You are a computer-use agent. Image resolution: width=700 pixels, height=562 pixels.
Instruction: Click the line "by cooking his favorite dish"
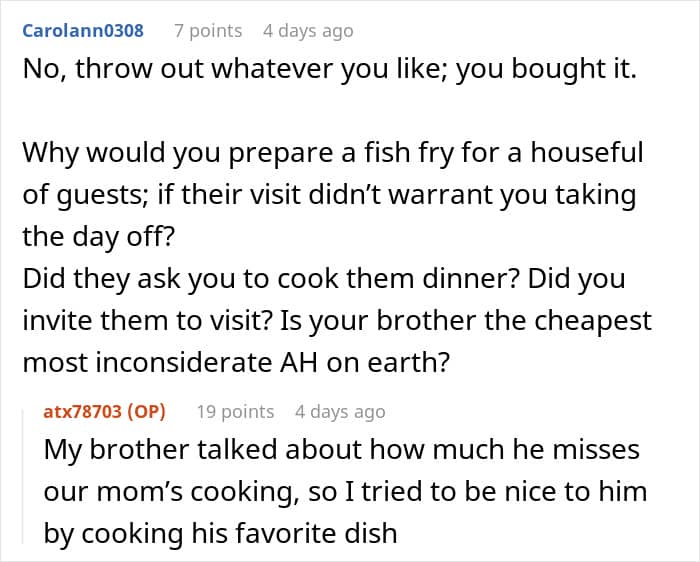(x=220, y=534)
